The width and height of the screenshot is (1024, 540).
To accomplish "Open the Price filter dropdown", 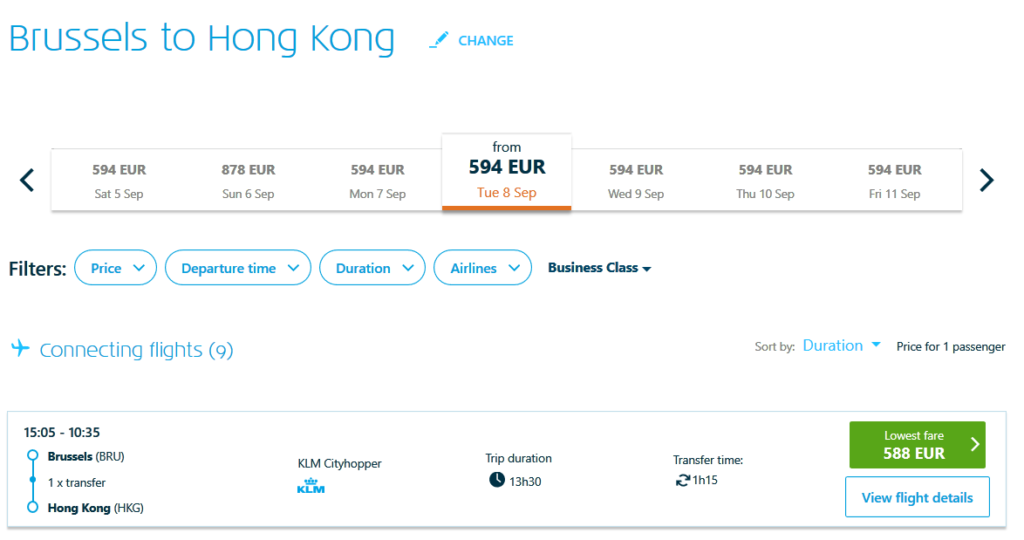I will 116,268.
